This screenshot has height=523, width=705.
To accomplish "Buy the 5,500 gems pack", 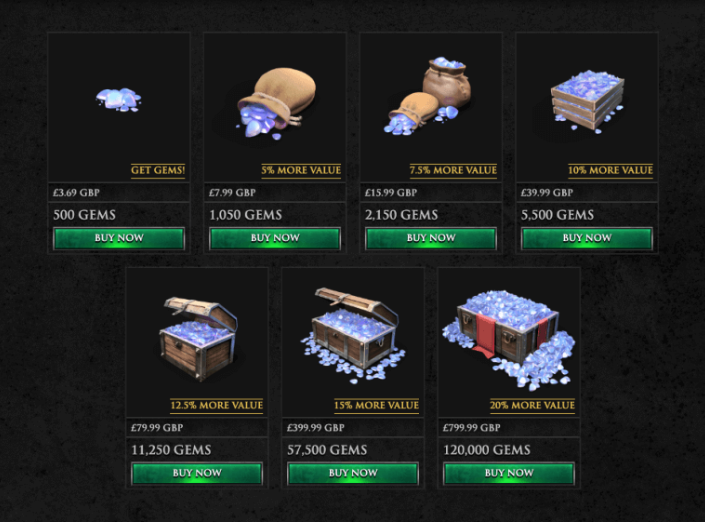I will tap(587, 238).
